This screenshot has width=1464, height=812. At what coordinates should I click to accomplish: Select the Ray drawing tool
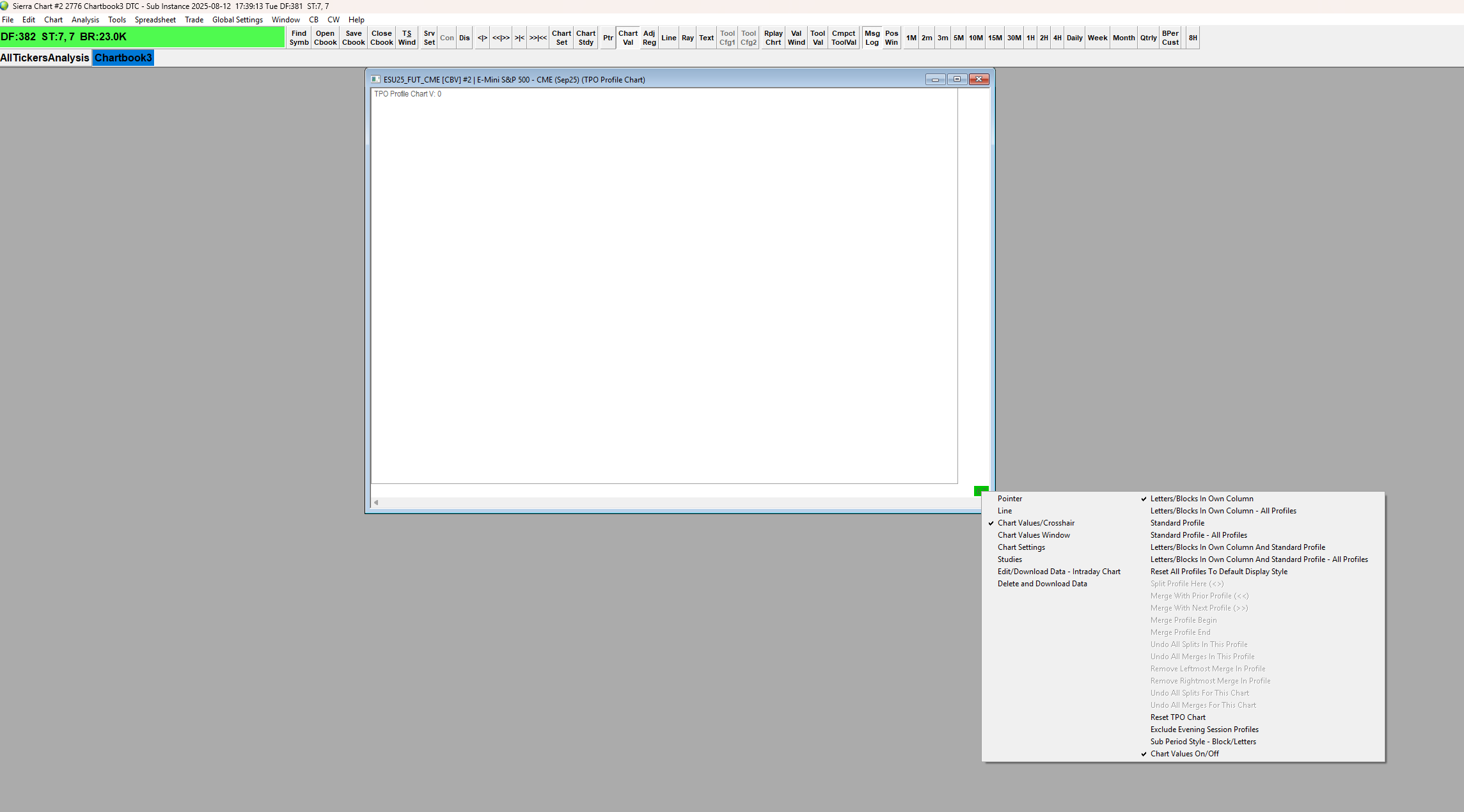coord(688,38)
